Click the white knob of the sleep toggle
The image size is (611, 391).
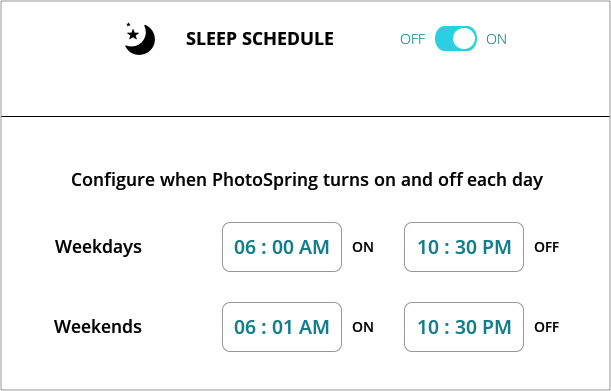(x=464, y=39)
